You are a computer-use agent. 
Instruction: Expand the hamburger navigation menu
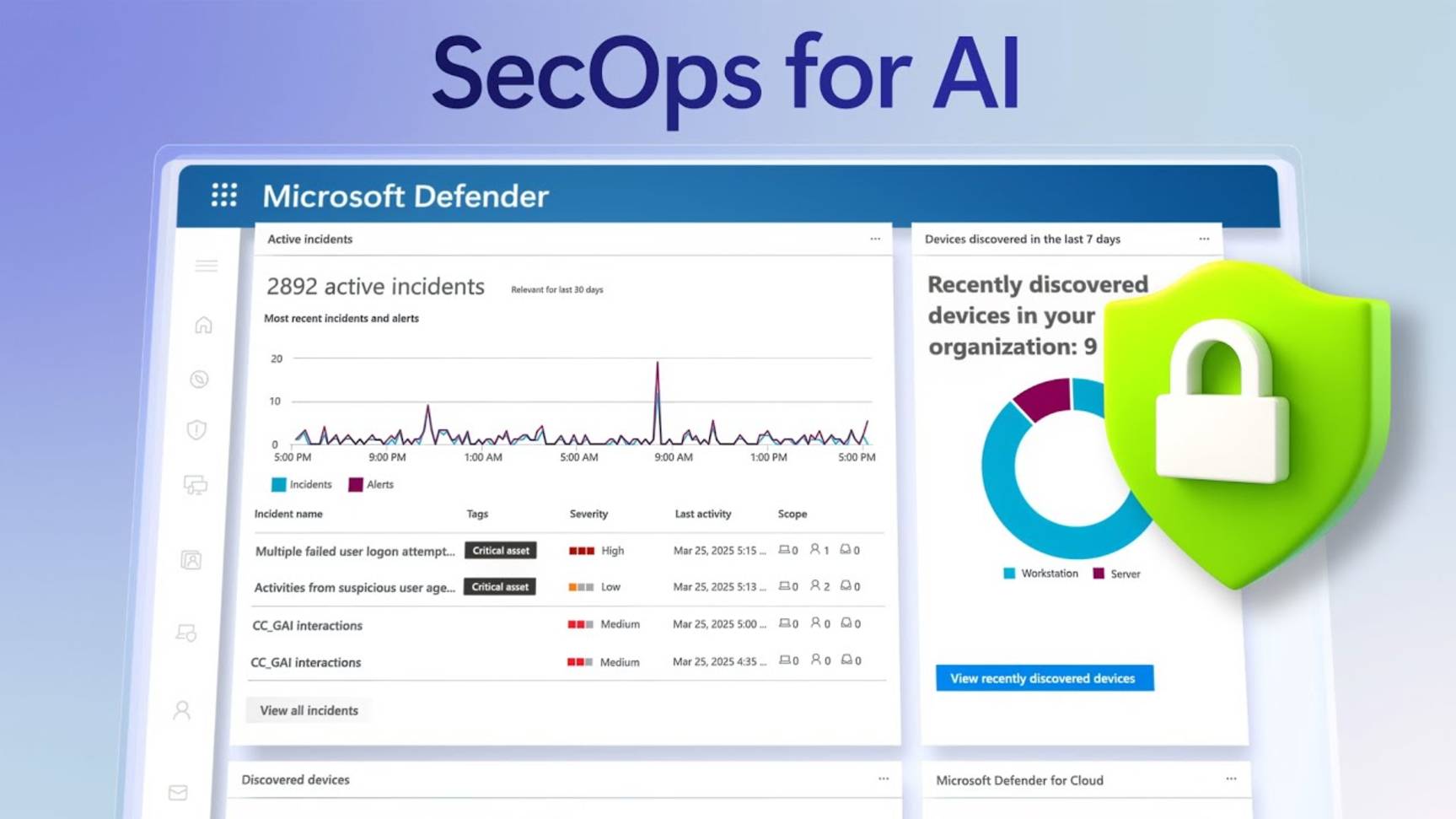207,267
